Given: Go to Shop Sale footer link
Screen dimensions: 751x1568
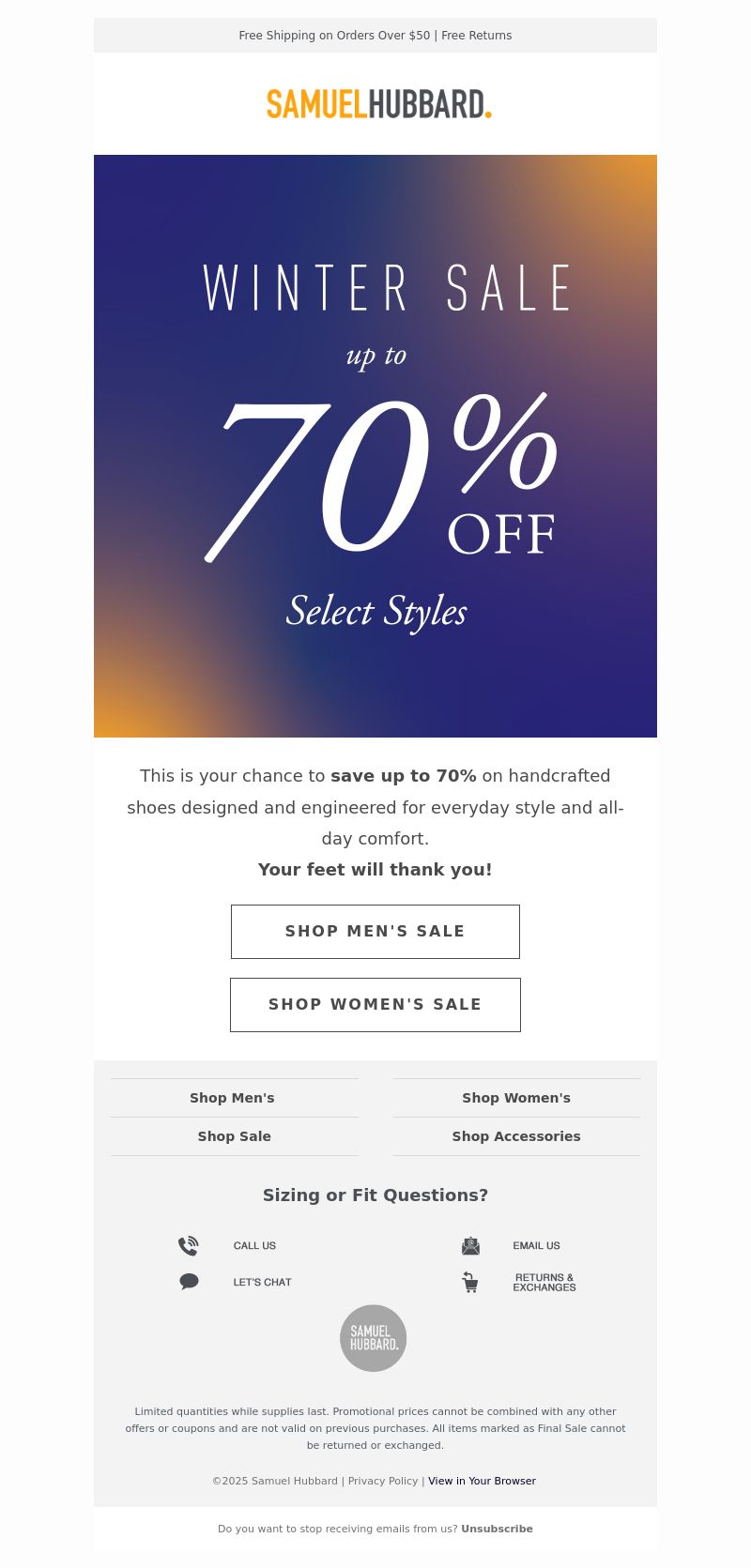Looking at the screenshot, I should (235, 1136).
